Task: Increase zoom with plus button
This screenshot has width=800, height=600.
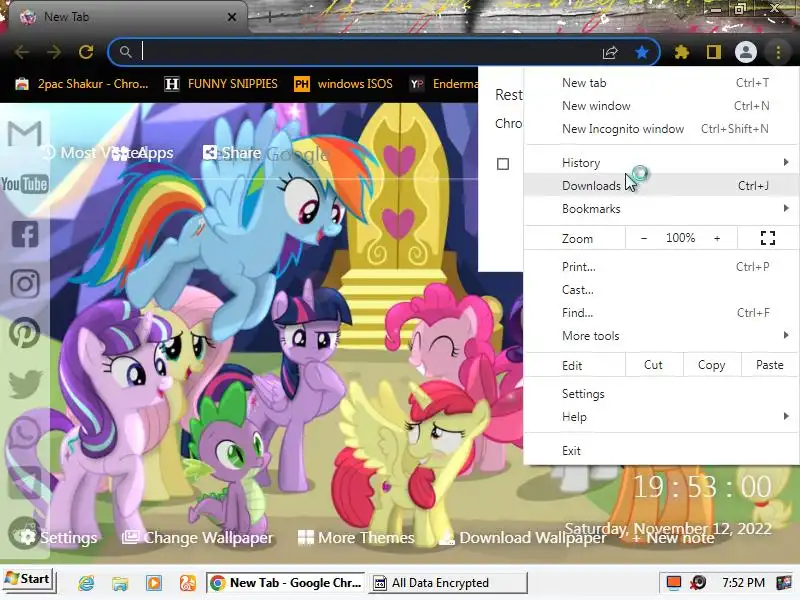Action: tap(717, 238)
